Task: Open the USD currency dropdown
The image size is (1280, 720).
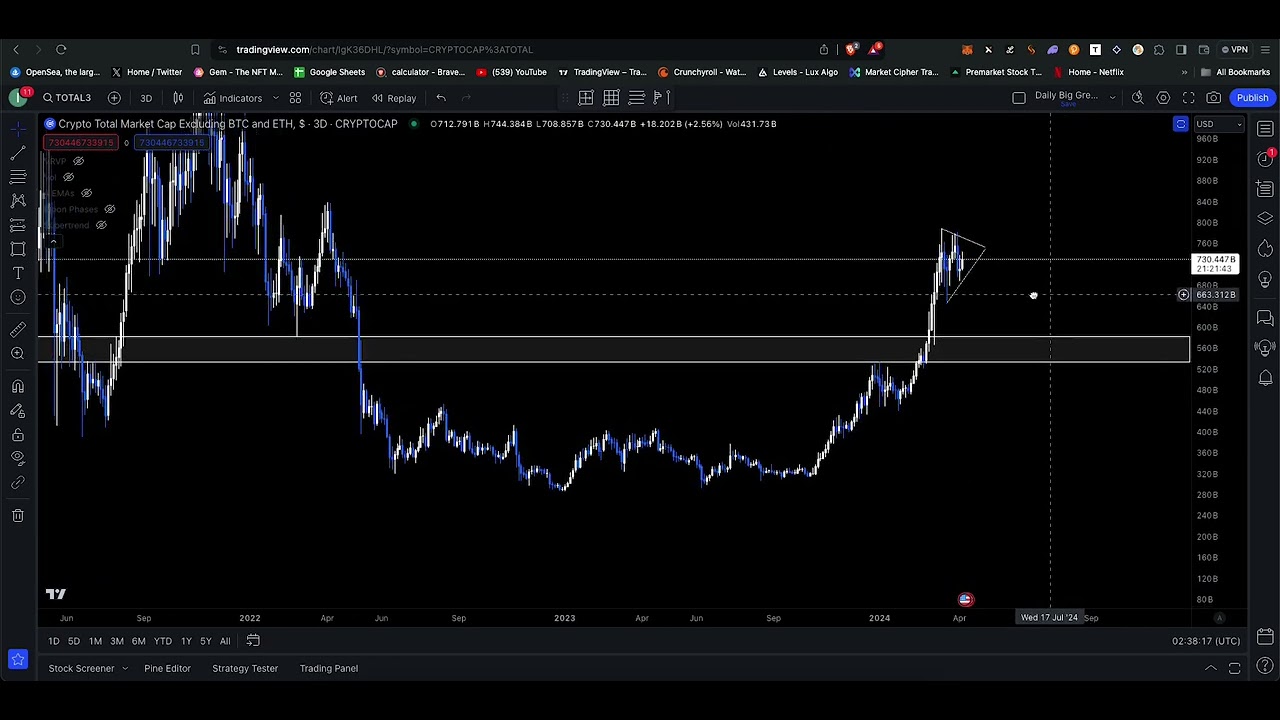Action: (x=1219, y=125)
